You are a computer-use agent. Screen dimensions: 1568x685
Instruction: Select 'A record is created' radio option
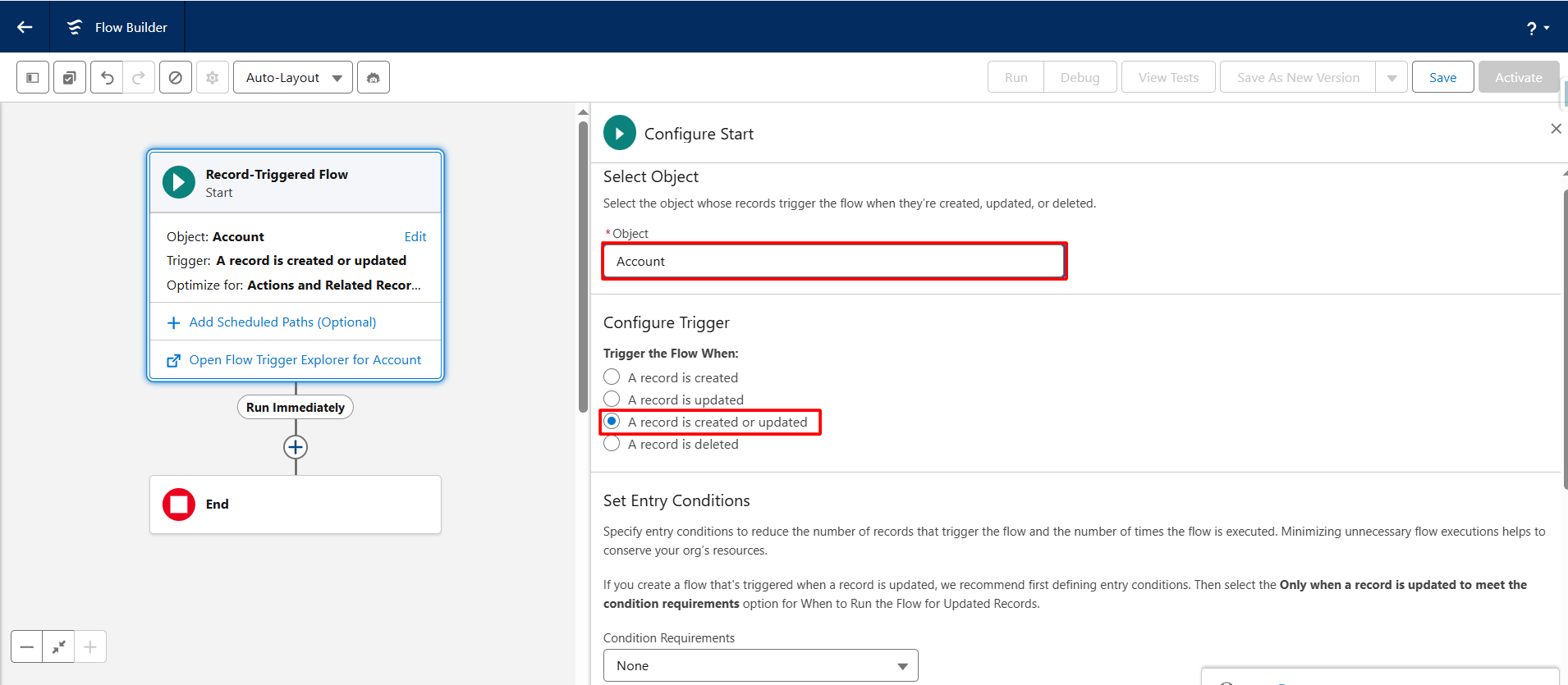tap(612, 377)
